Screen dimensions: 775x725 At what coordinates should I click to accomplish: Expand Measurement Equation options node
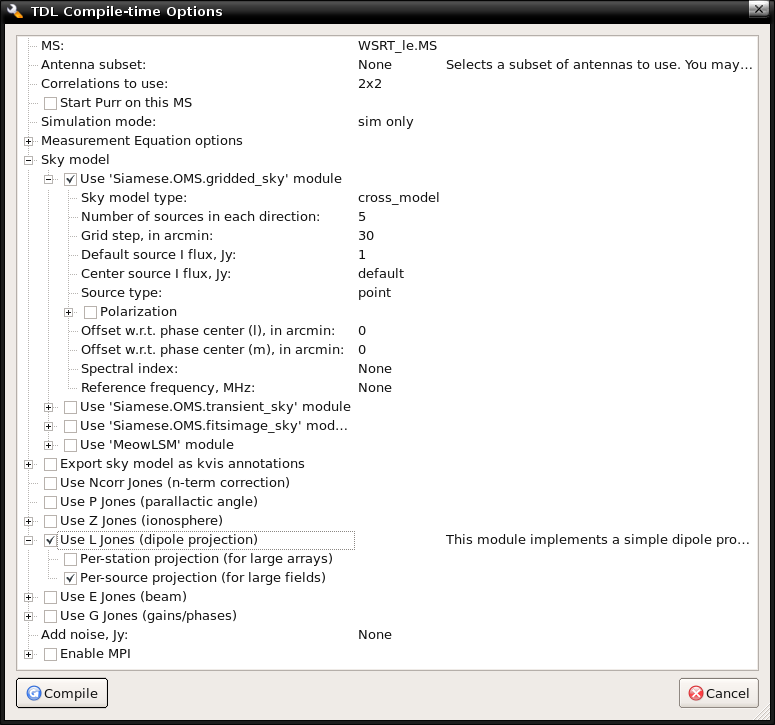(x=29, y=141)
